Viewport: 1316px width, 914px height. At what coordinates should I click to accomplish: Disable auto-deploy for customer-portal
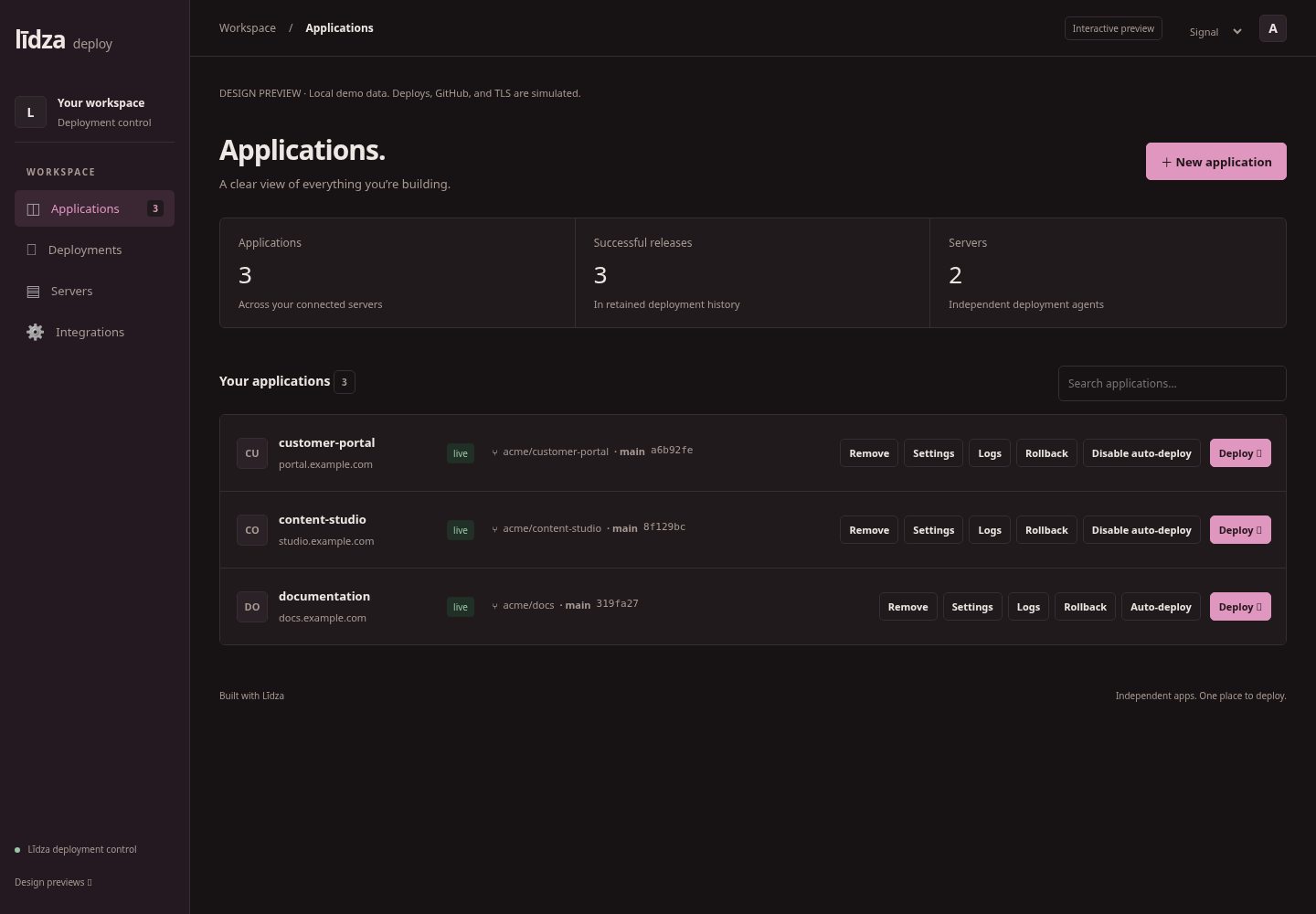[1141, 453]
